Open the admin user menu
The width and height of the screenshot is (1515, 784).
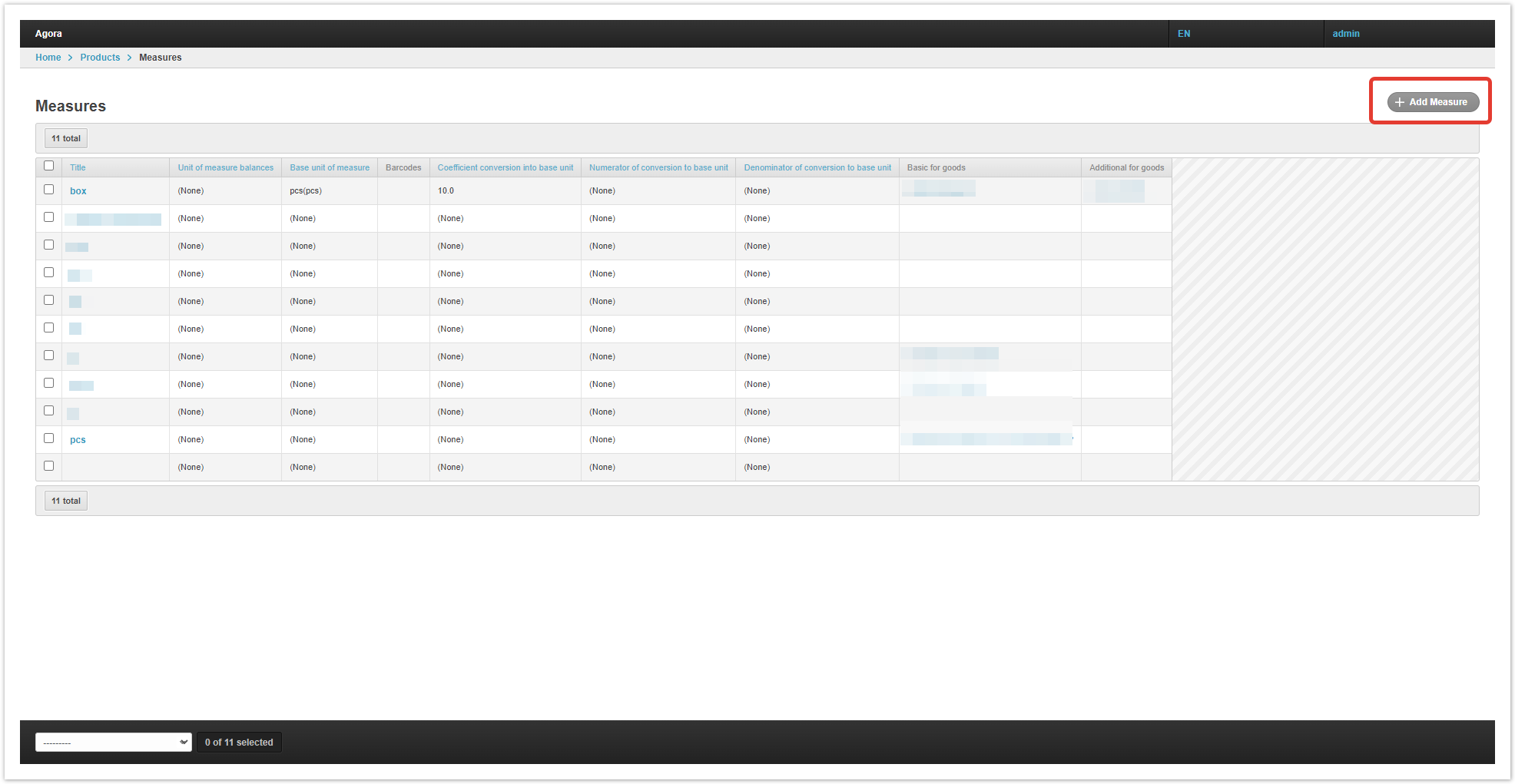coord(1346,34)
